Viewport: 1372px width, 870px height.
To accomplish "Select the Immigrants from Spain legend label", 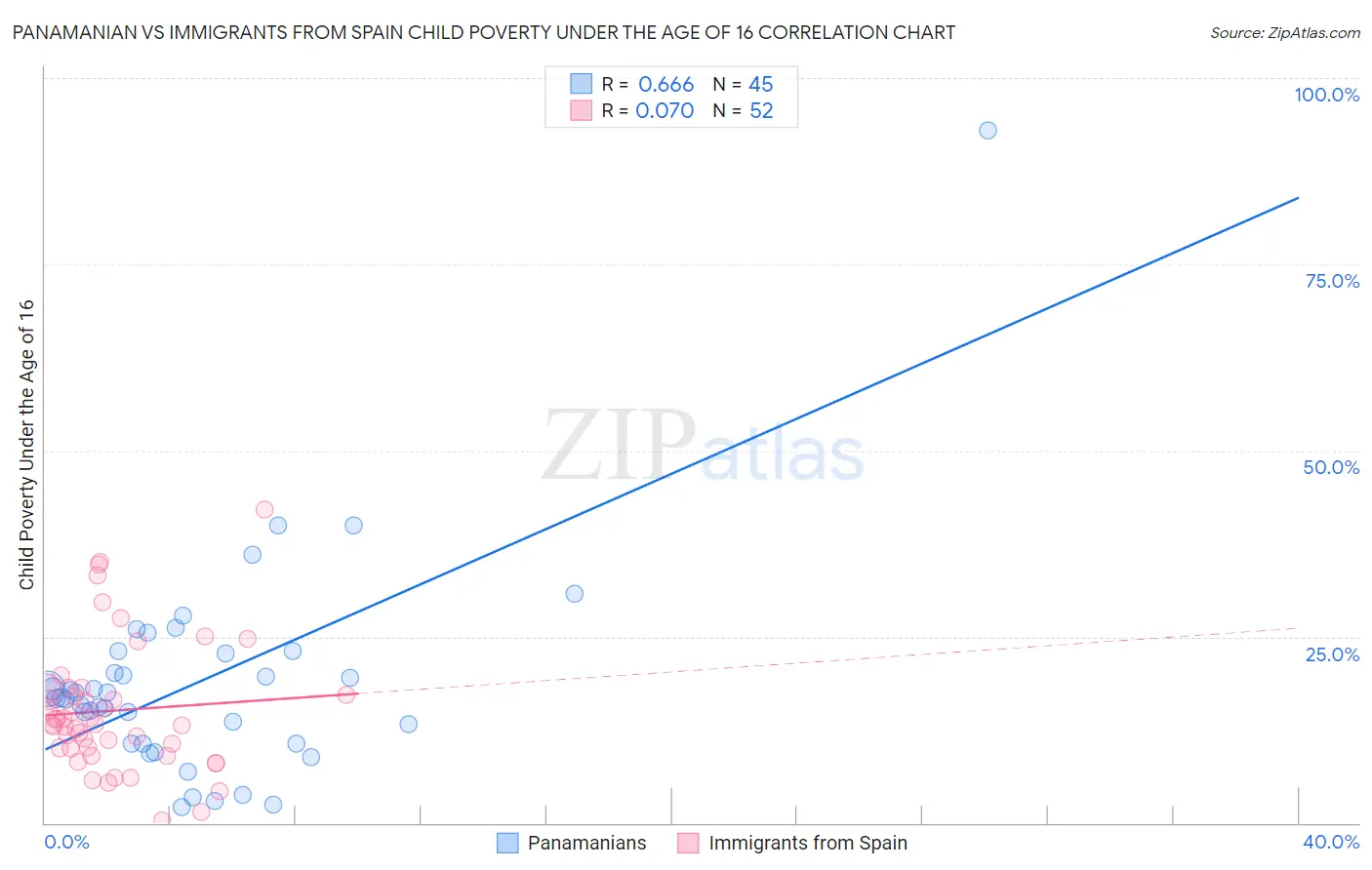I will pos(808,843).
